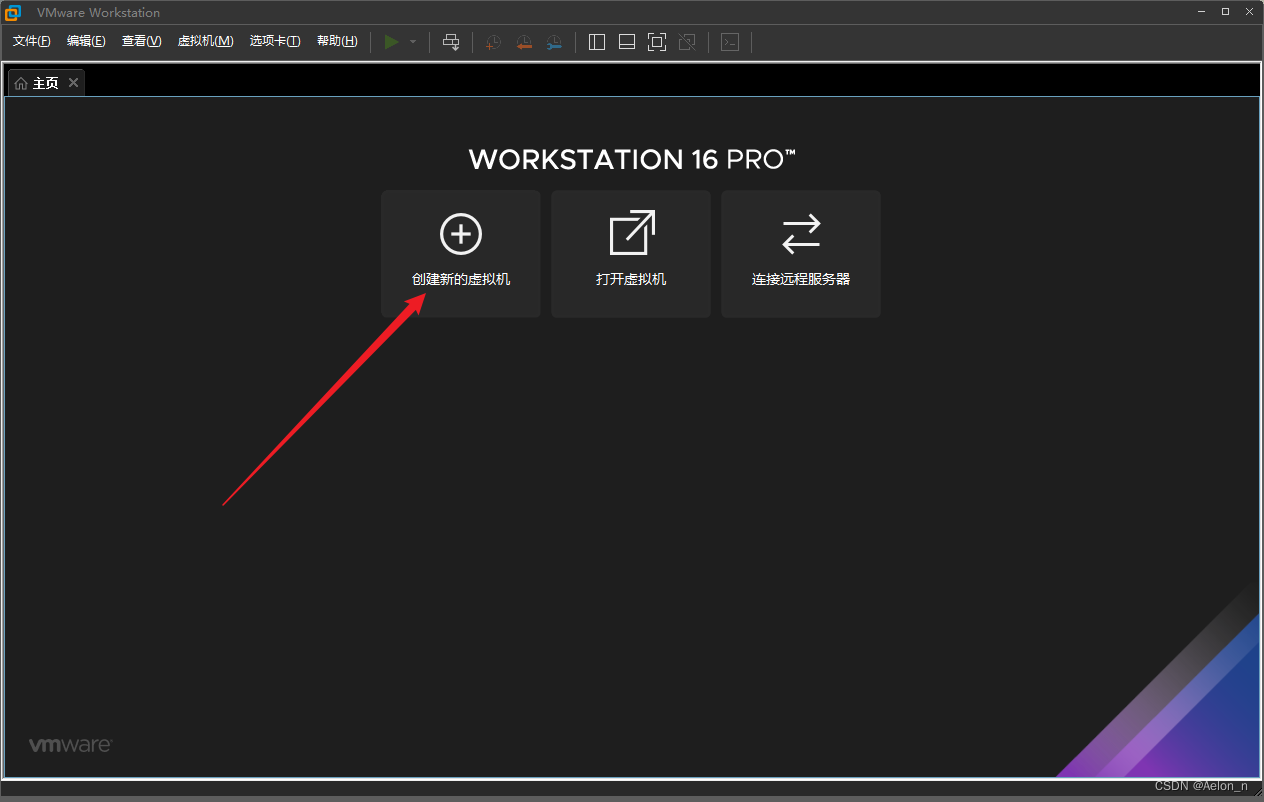Open the 文件(F) menu

tap(32, 41)
